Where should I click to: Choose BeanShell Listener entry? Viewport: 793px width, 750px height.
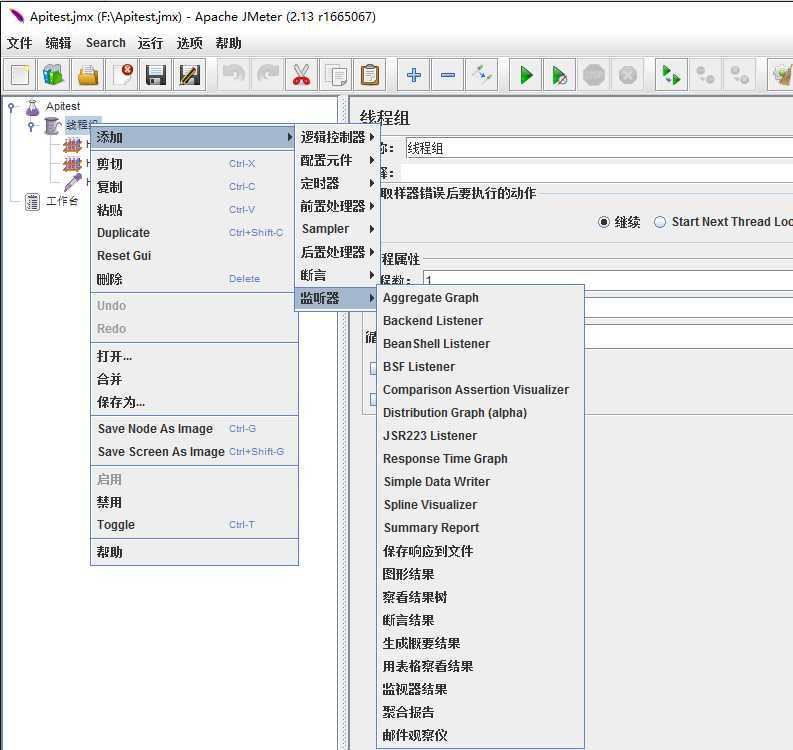[480, 344]
